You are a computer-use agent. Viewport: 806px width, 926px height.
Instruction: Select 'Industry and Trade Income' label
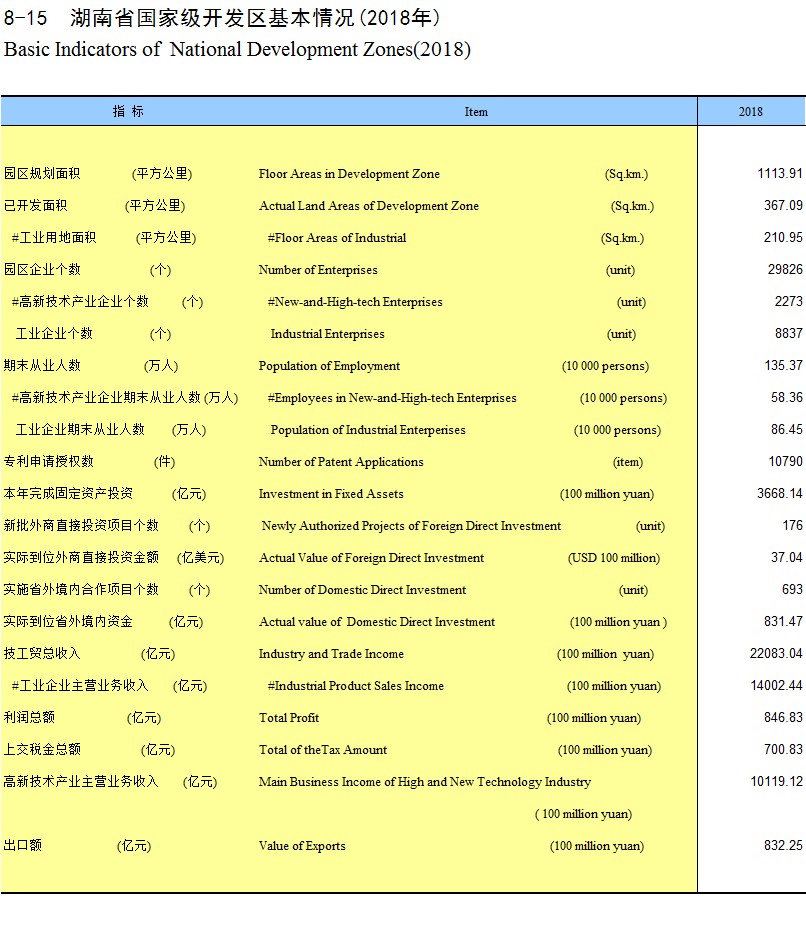click(x=331, y=654)
